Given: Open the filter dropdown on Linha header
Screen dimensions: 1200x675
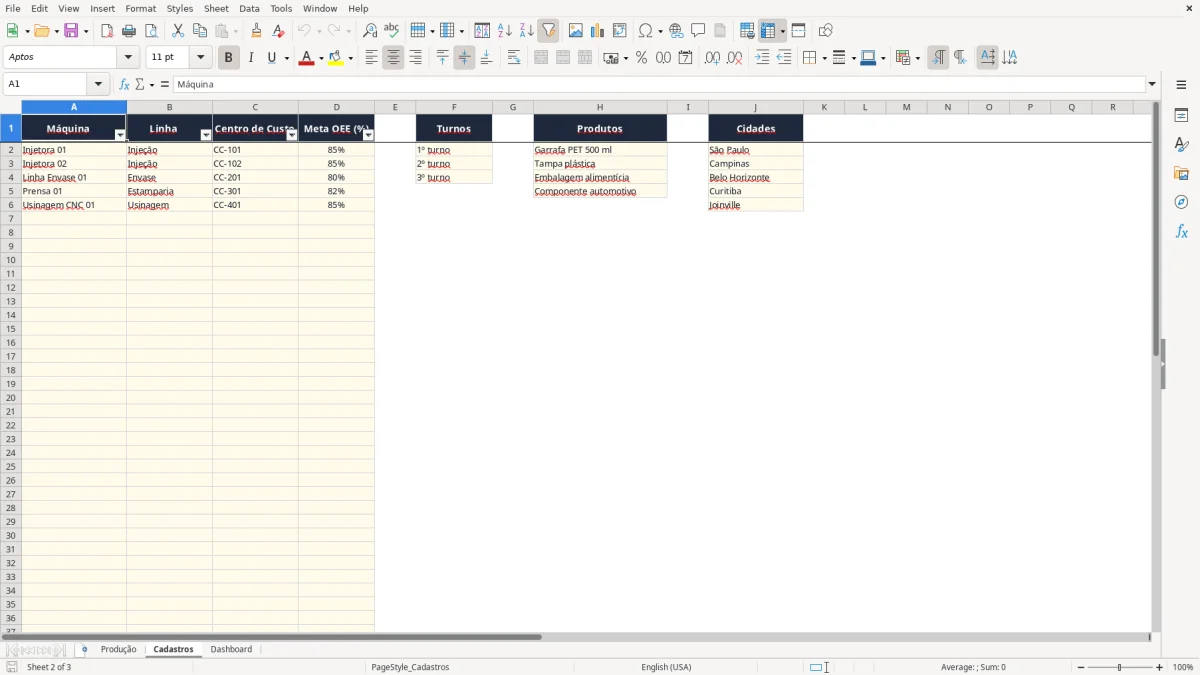Looking at the screenshot, I should point(206,135).
